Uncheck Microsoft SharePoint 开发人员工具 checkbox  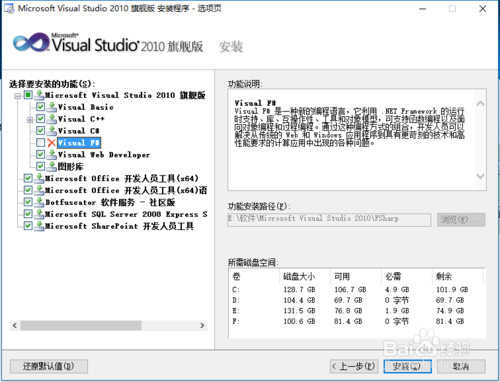pos(28,226)
